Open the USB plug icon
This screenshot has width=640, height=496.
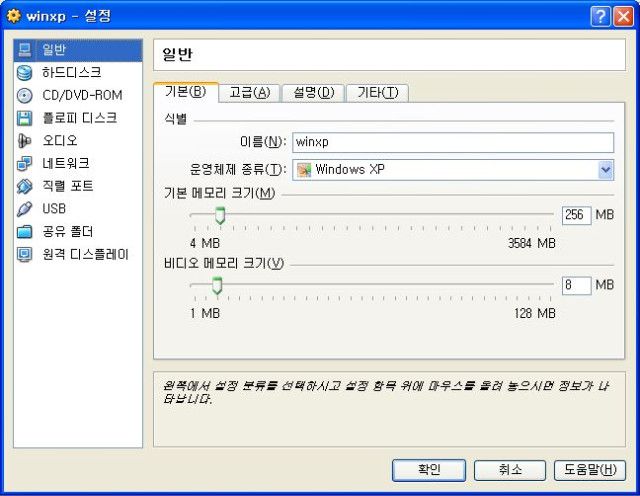[24, 209]
